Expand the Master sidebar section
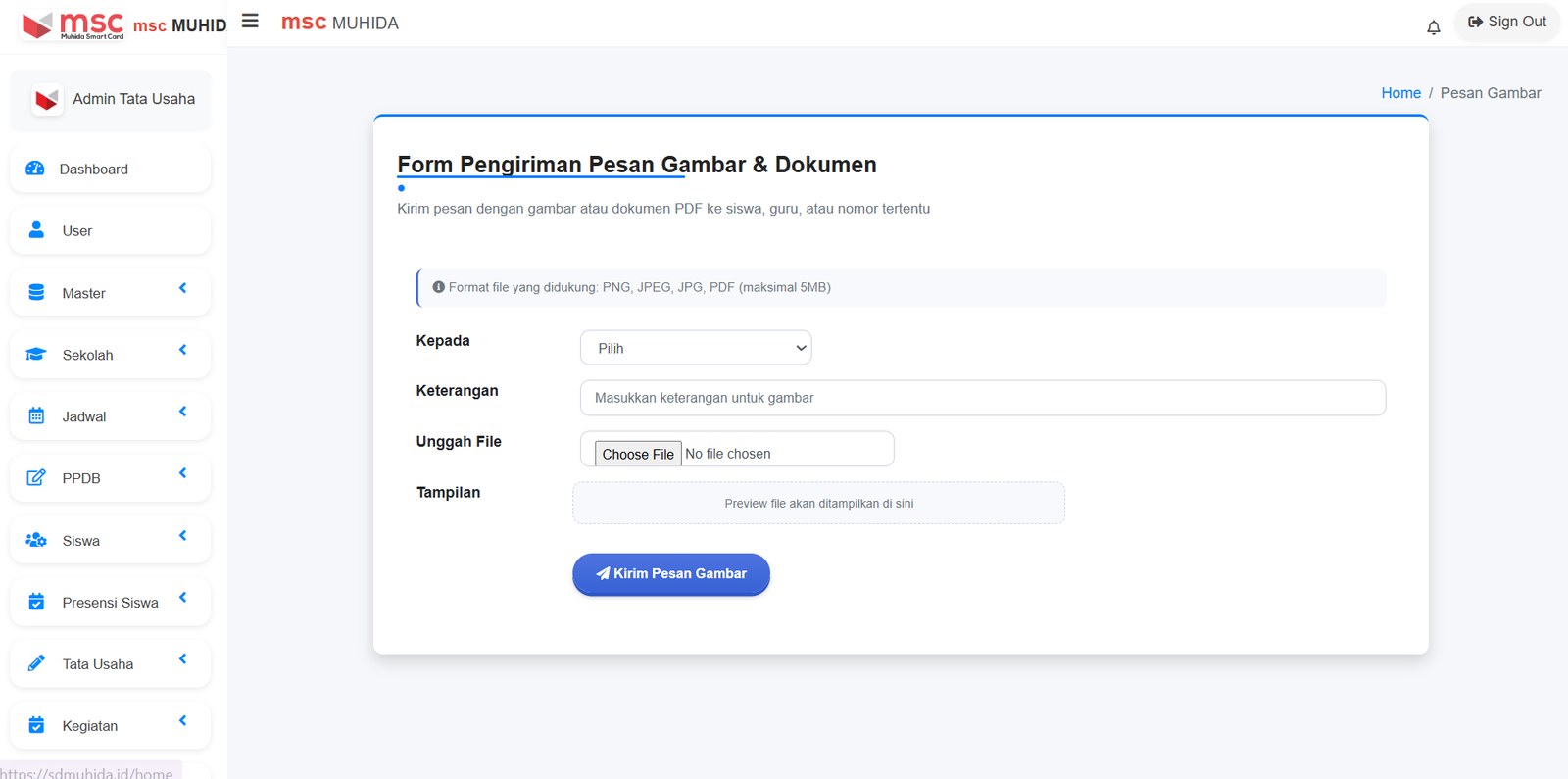Viewport: 1568px width, 779px height. [x=109, y=291]
